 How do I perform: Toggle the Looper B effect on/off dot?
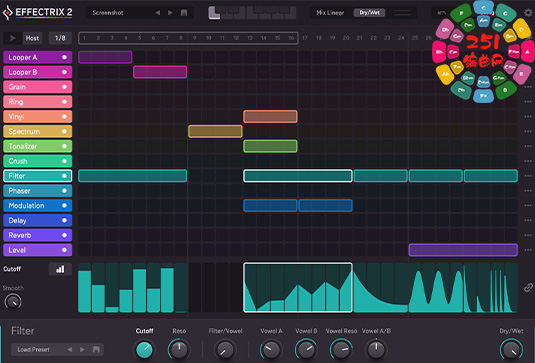[64, 72]
